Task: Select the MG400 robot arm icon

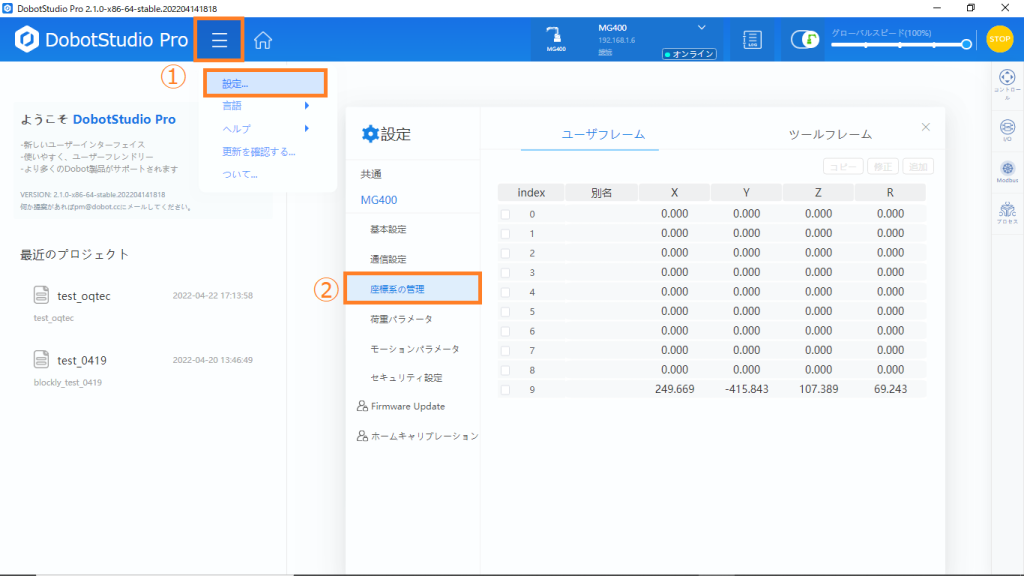Action: click(555, 39)
